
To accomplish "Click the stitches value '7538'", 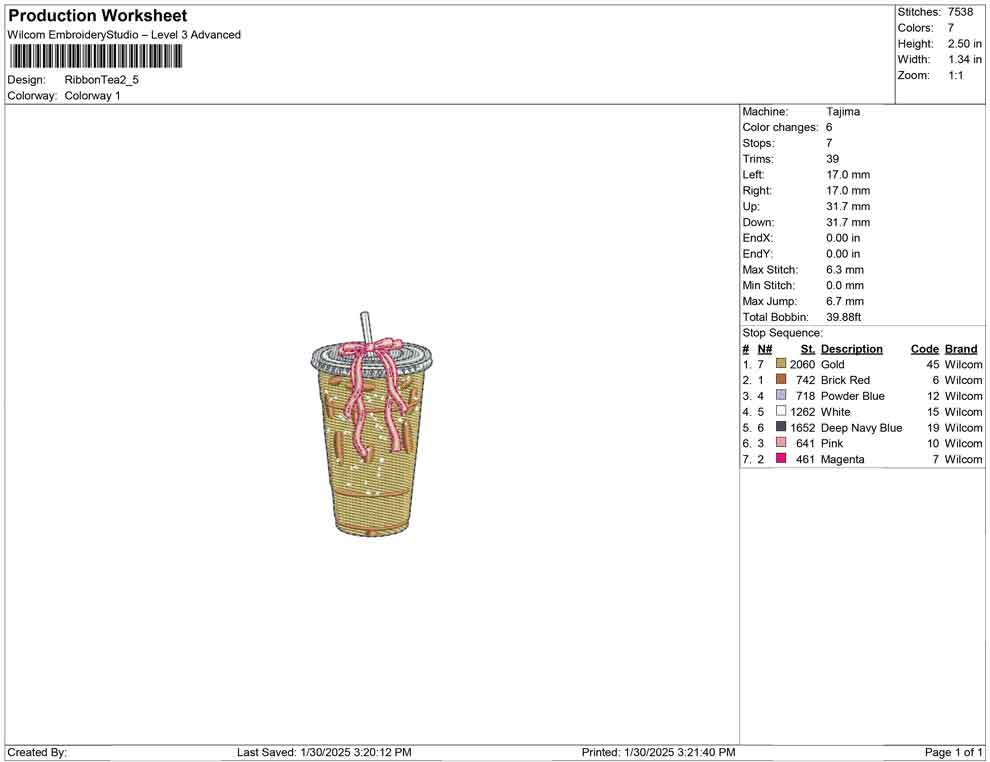I will pyautogui.click(x=960, y=12).
